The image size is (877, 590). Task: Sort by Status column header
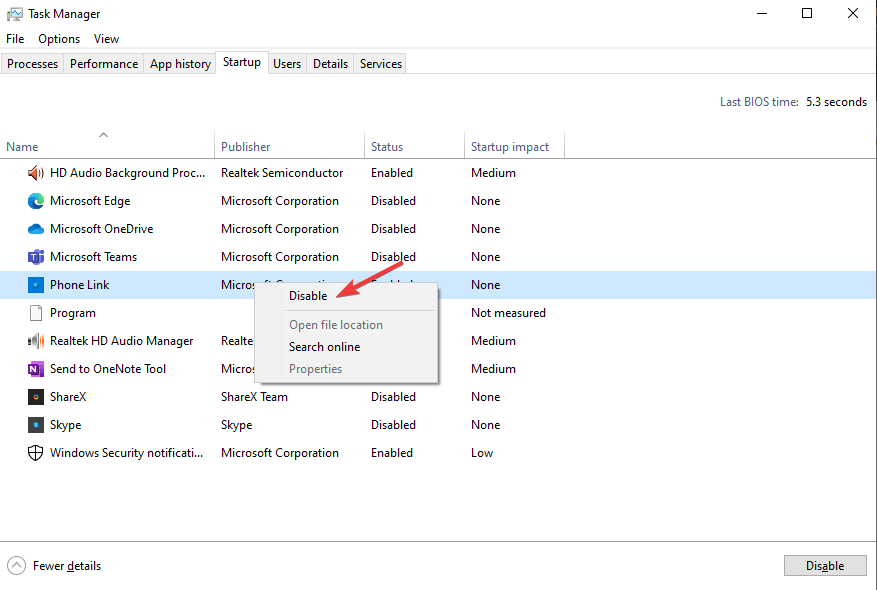tap(387, 147)
